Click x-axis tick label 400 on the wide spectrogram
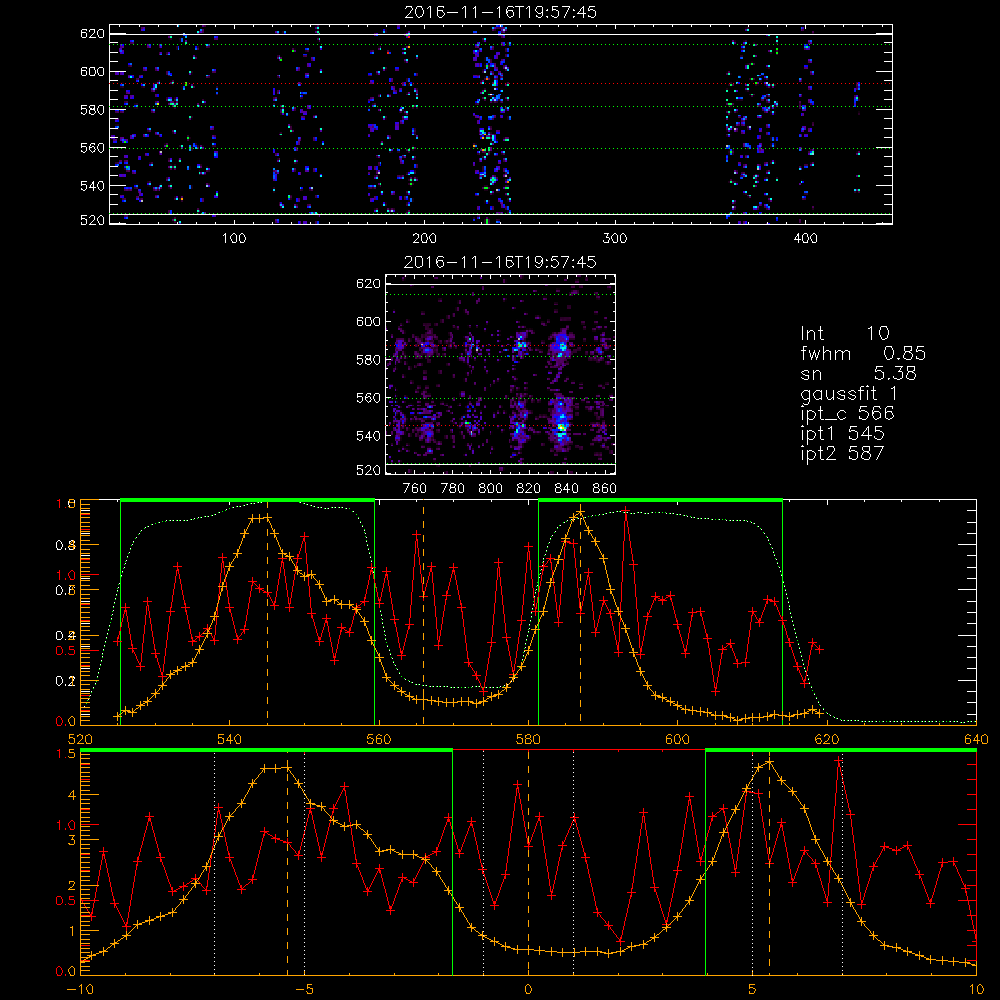Viewport: 1000px width, 1000px height. tap(805, 239)
